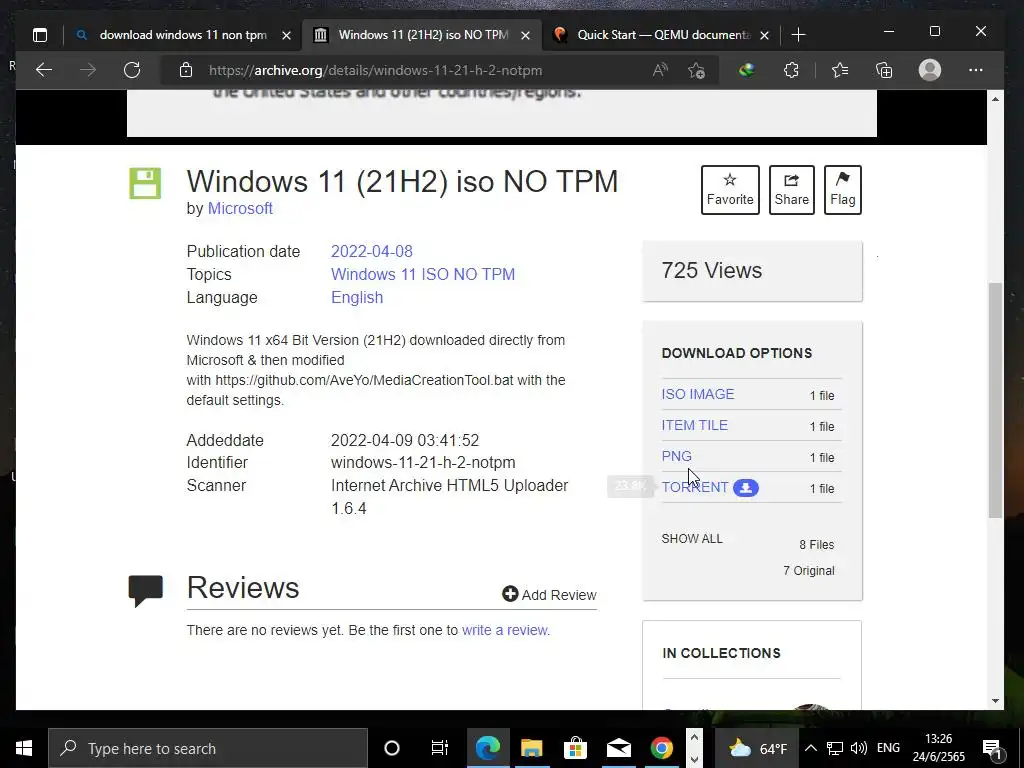Open the write a review link

tap(505, 630)
